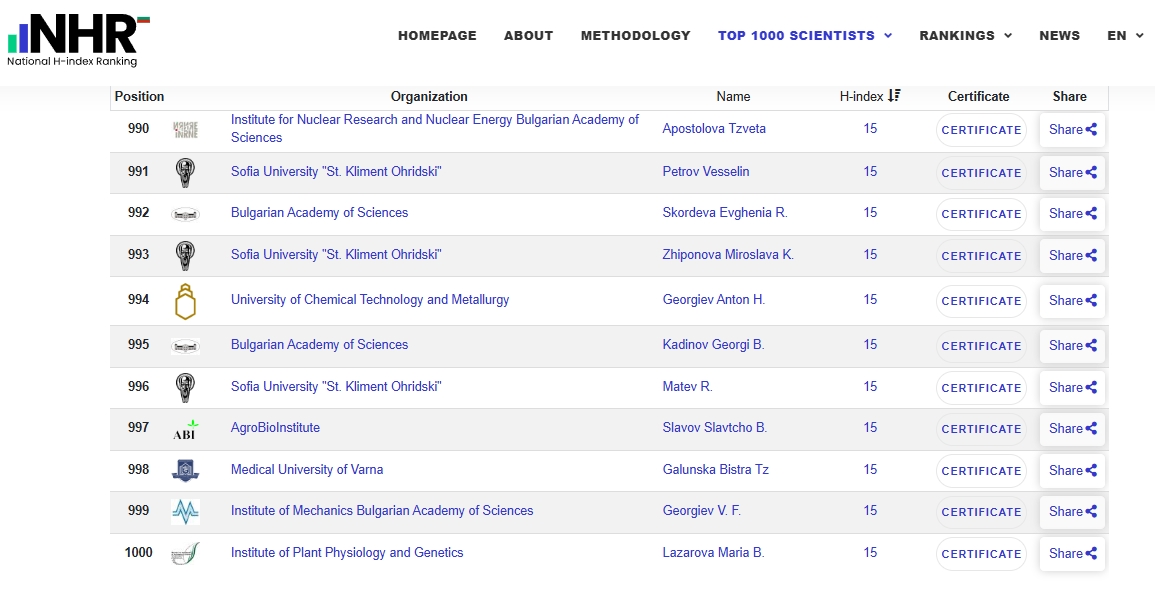Click the NHR National H-index Ranking logo
This screenshot has height=590, width=1155.
coord(78,40)
